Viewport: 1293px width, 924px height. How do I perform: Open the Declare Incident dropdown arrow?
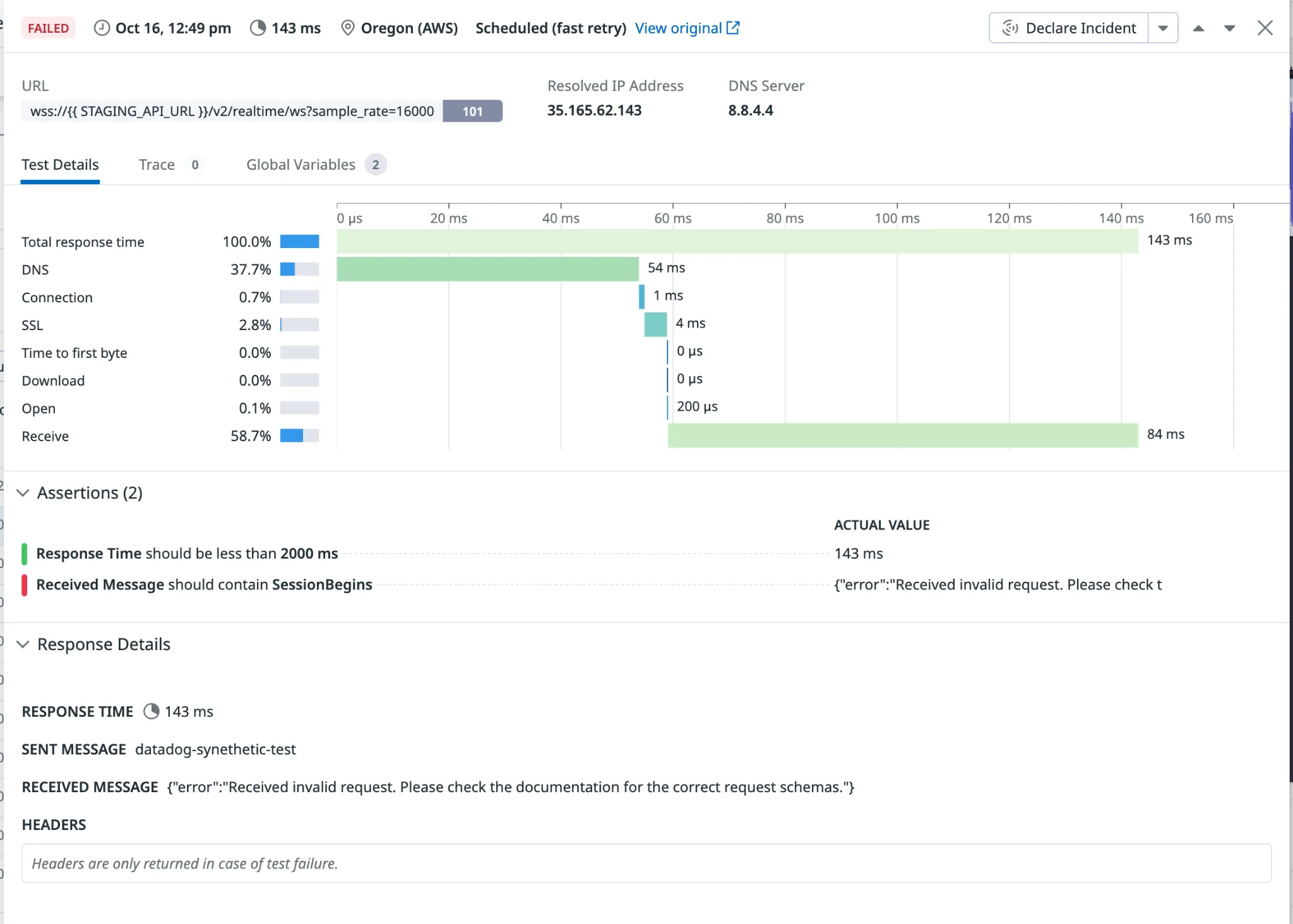(1163, 28)
